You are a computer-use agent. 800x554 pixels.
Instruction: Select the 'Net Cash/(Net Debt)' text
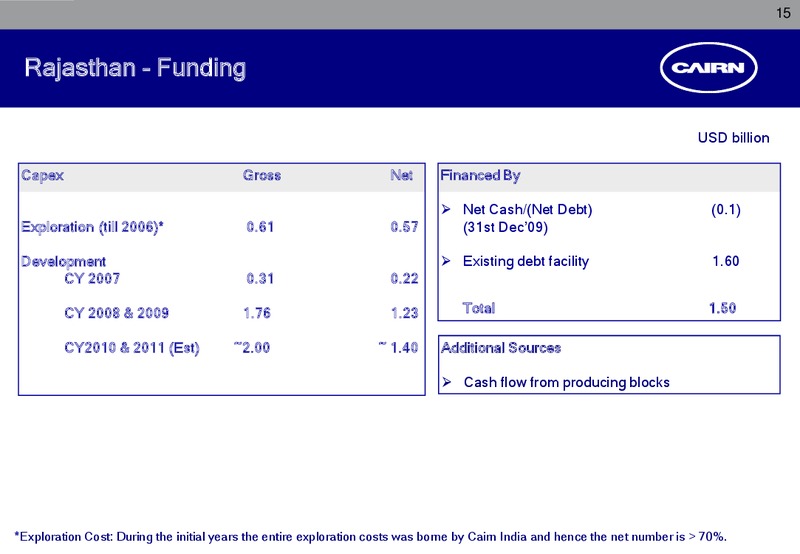528,210
